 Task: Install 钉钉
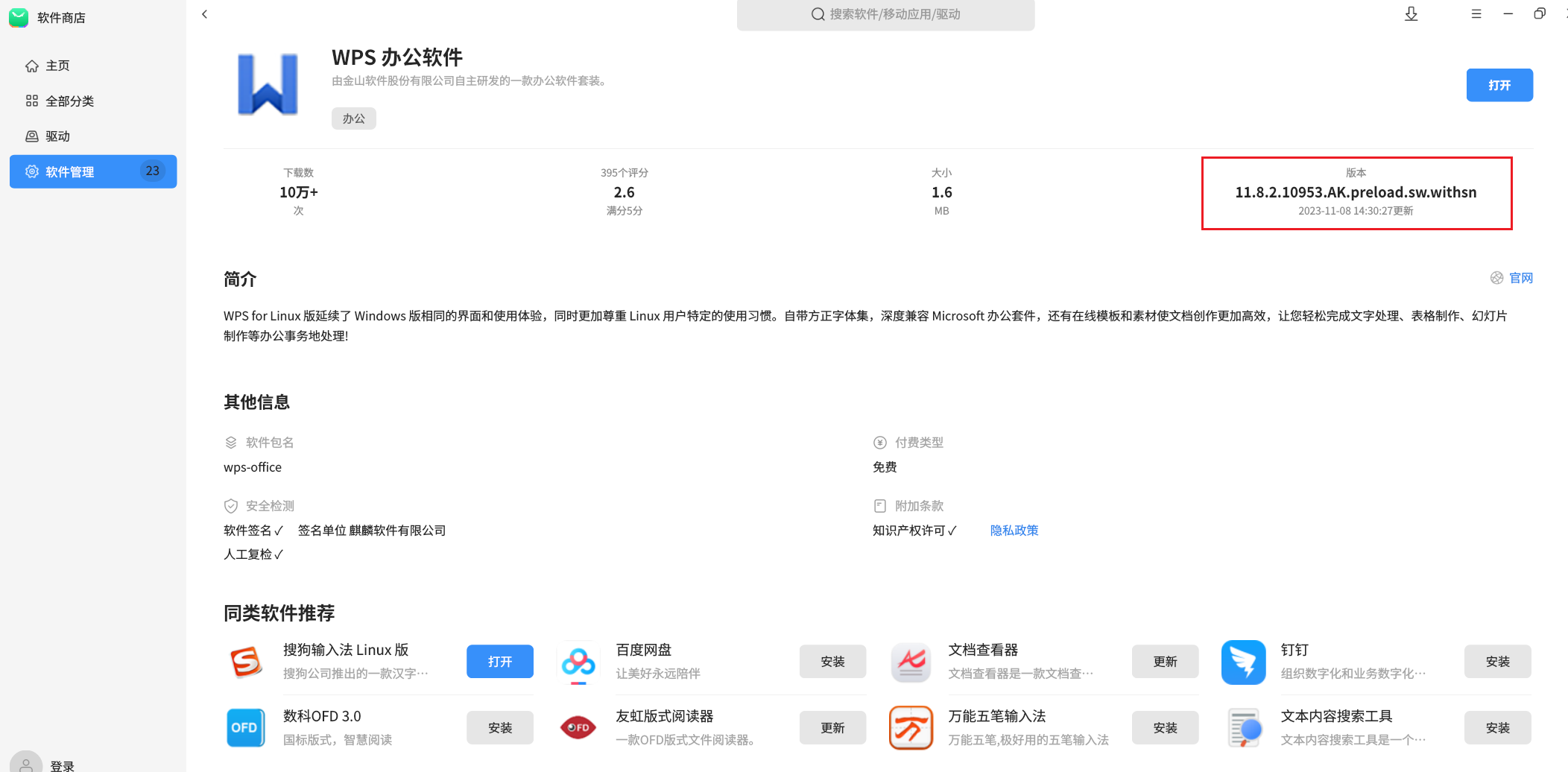(1497, 662)
